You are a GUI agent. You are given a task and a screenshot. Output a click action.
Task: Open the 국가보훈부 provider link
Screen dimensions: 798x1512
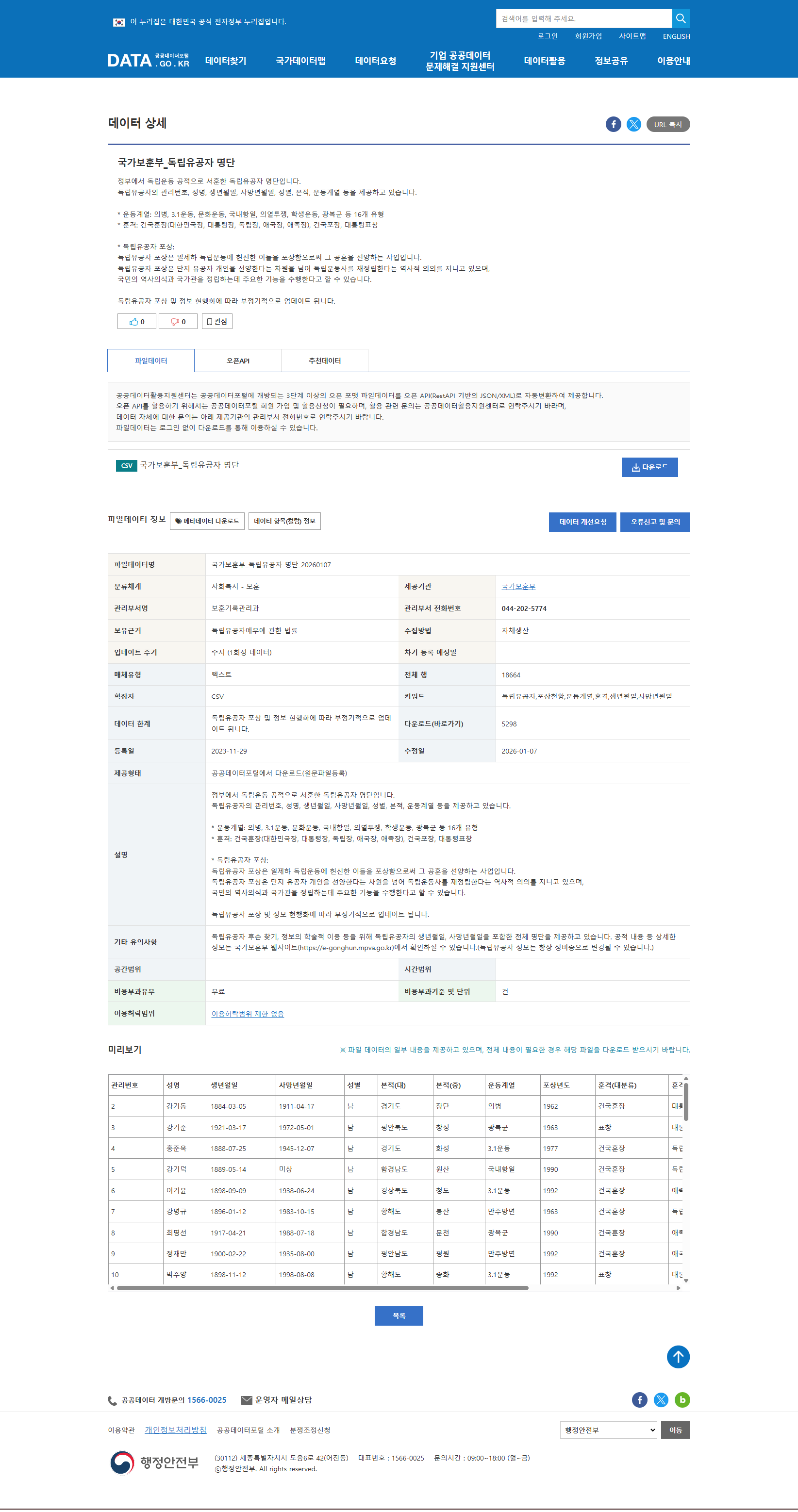tap(518, 586)
